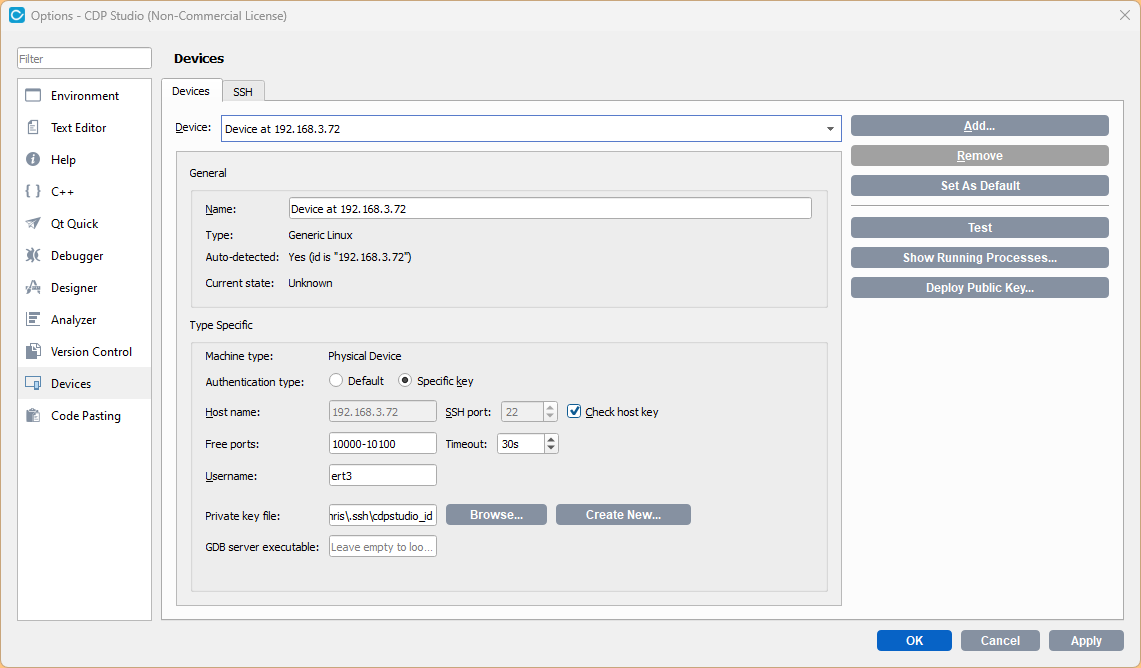Open the Environment options category

coord(84,95)
